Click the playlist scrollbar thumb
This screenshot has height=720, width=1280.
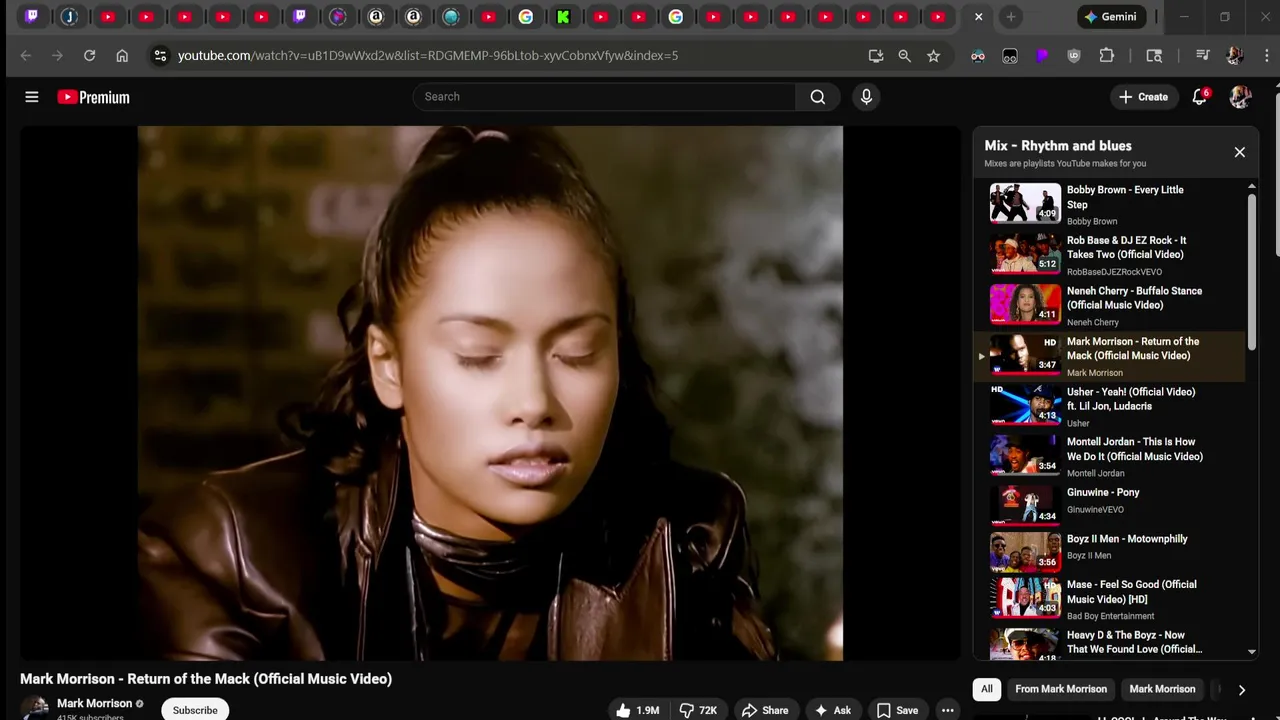1252,271
